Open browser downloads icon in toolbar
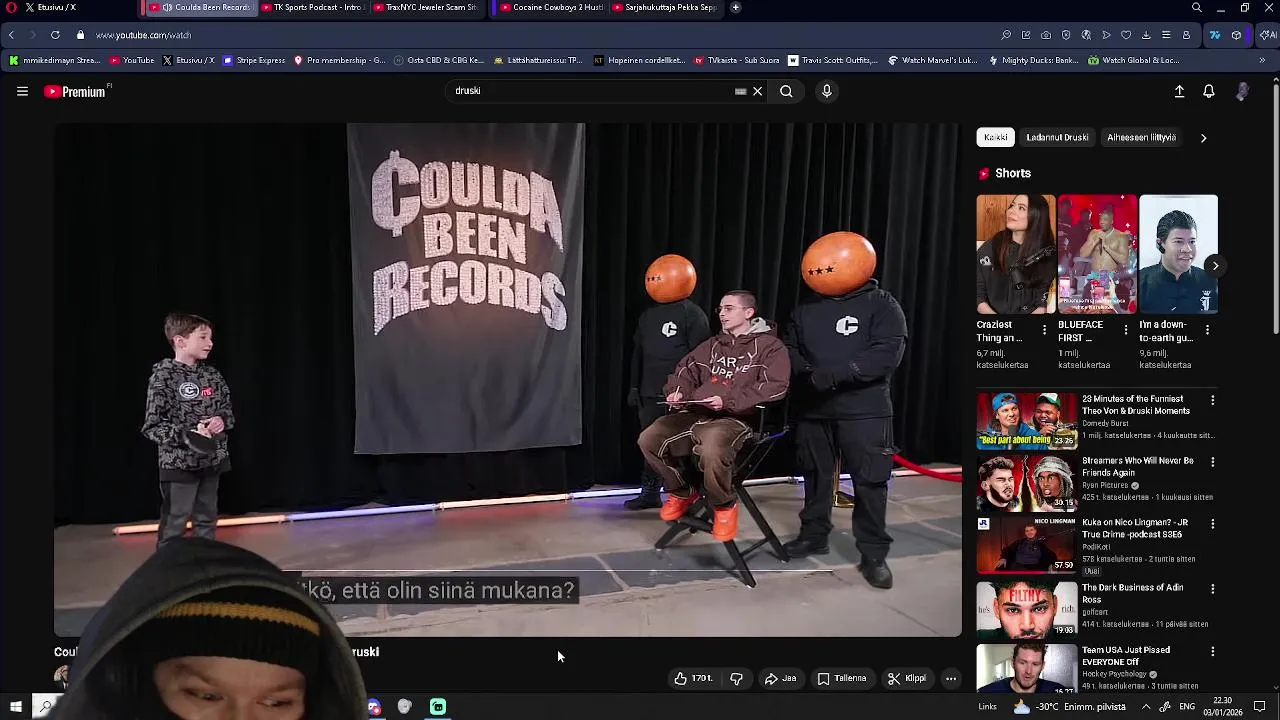Screen dimensions: 1280x720 (1146, 35)
